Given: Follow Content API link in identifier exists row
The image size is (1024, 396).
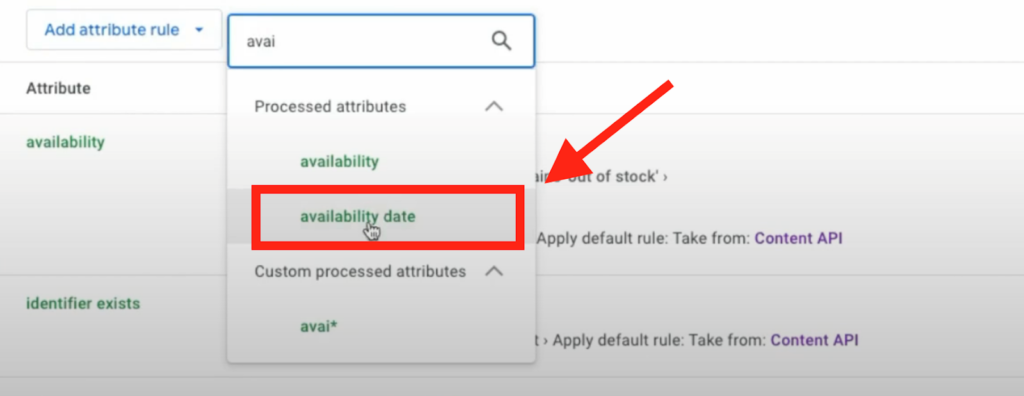Looking at the screenshot, I should pos(814,340).
